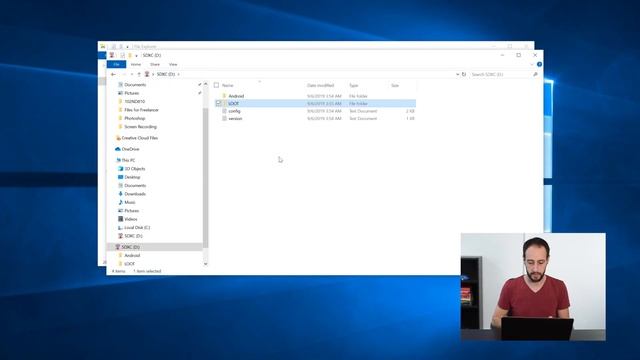The width and height of the screenshot is (640, 360).
Task: Click navigation pane scroll down arrow
Action: 205,264
